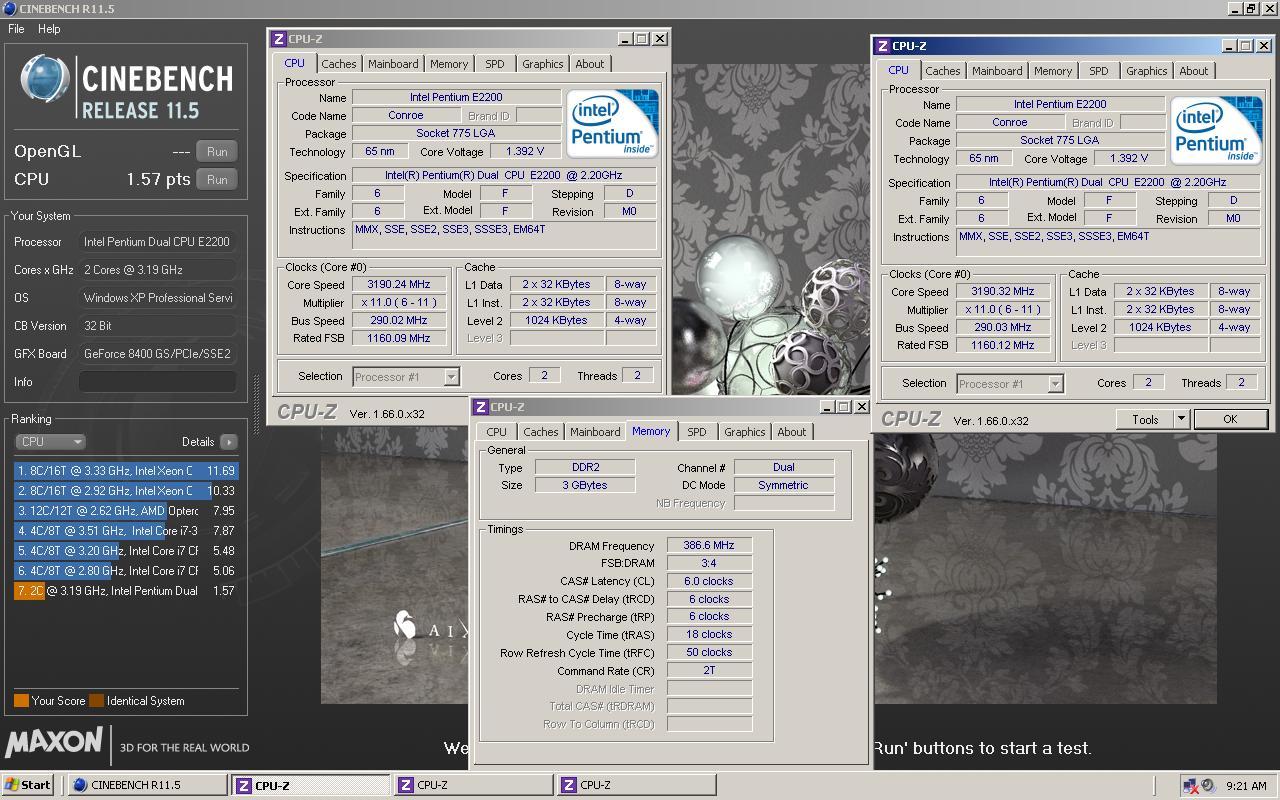Viewport: 1280px width, 800px height.
Task: Select ranking entry 12C/12T @ 2.62 GHz AMD
Action: (126, 510)
